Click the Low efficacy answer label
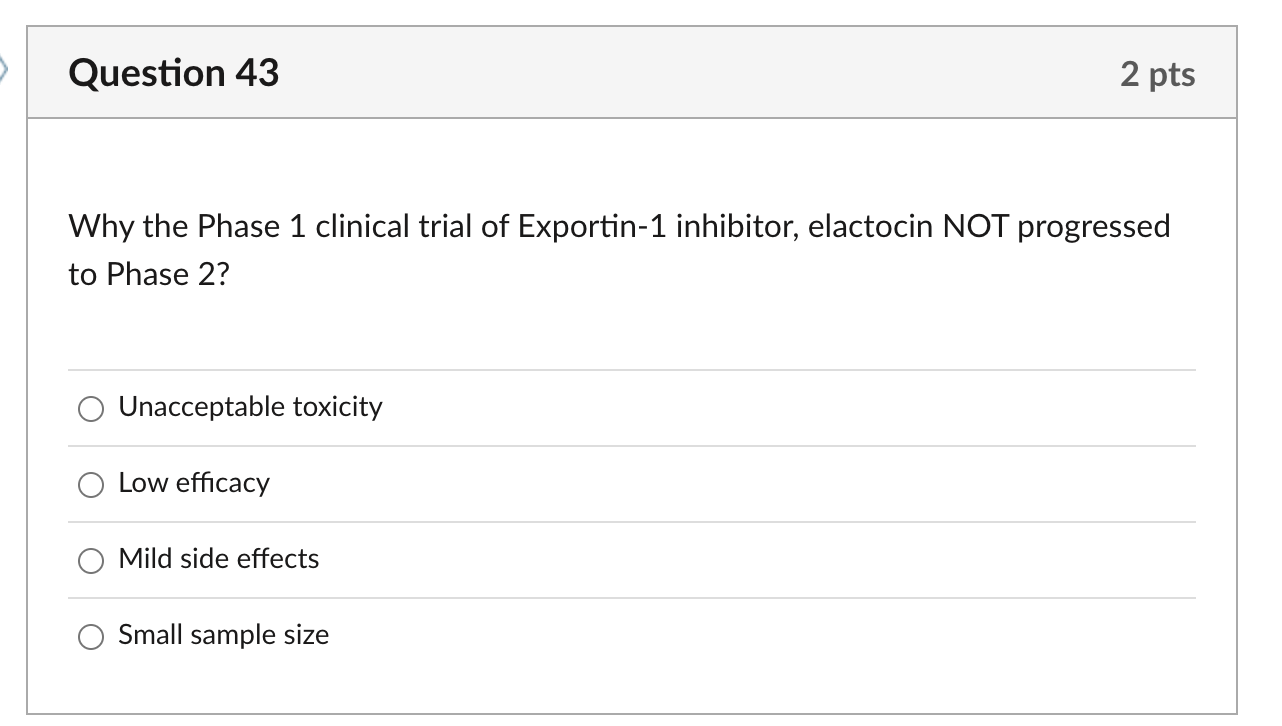1282x726 pixels. 193,483
